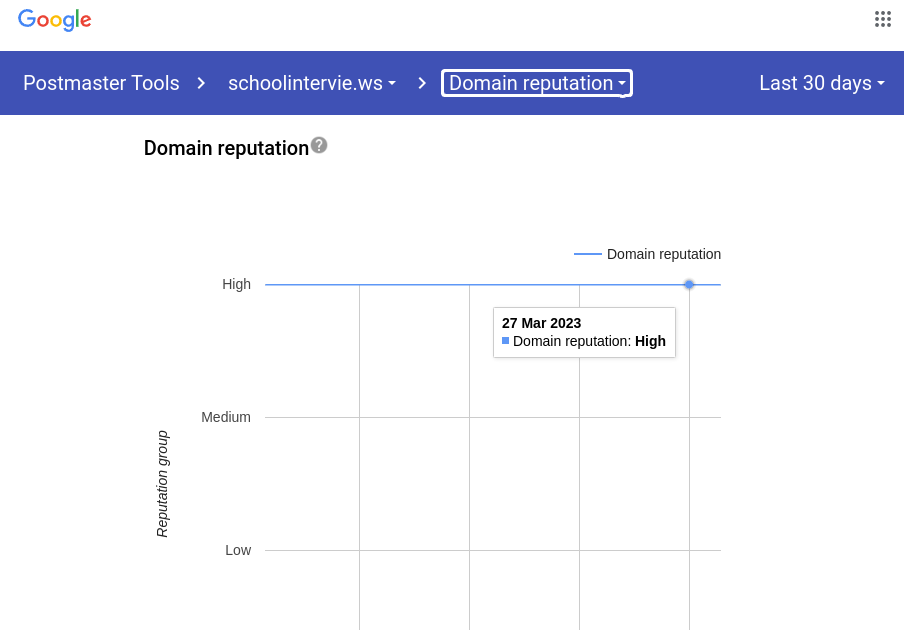Open the Last 30 days range dropdown

click(x=822, y=83)
